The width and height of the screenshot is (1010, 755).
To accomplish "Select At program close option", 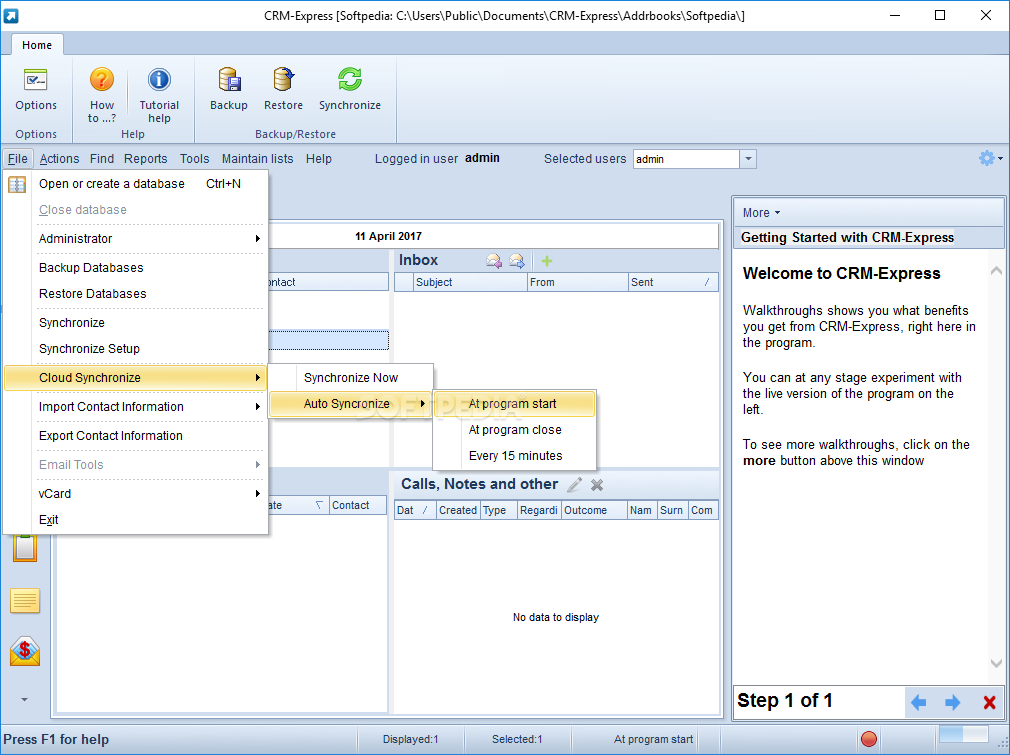I will coord(514,430).
